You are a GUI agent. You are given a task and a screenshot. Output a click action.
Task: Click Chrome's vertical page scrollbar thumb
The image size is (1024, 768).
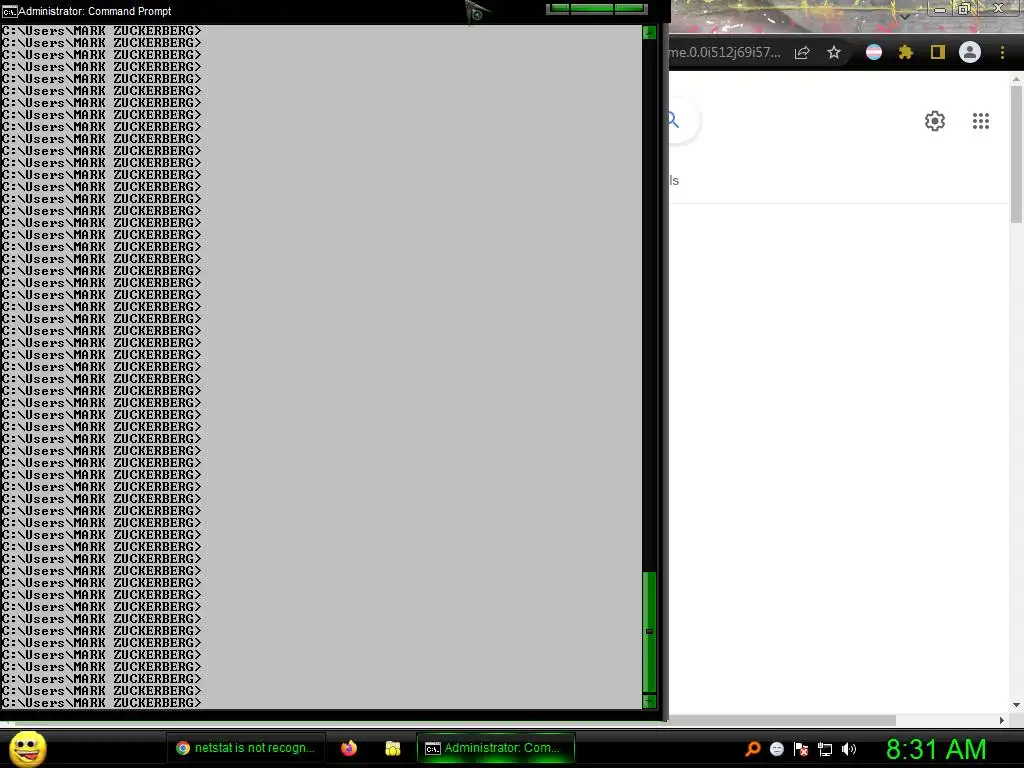(1016, 154)
